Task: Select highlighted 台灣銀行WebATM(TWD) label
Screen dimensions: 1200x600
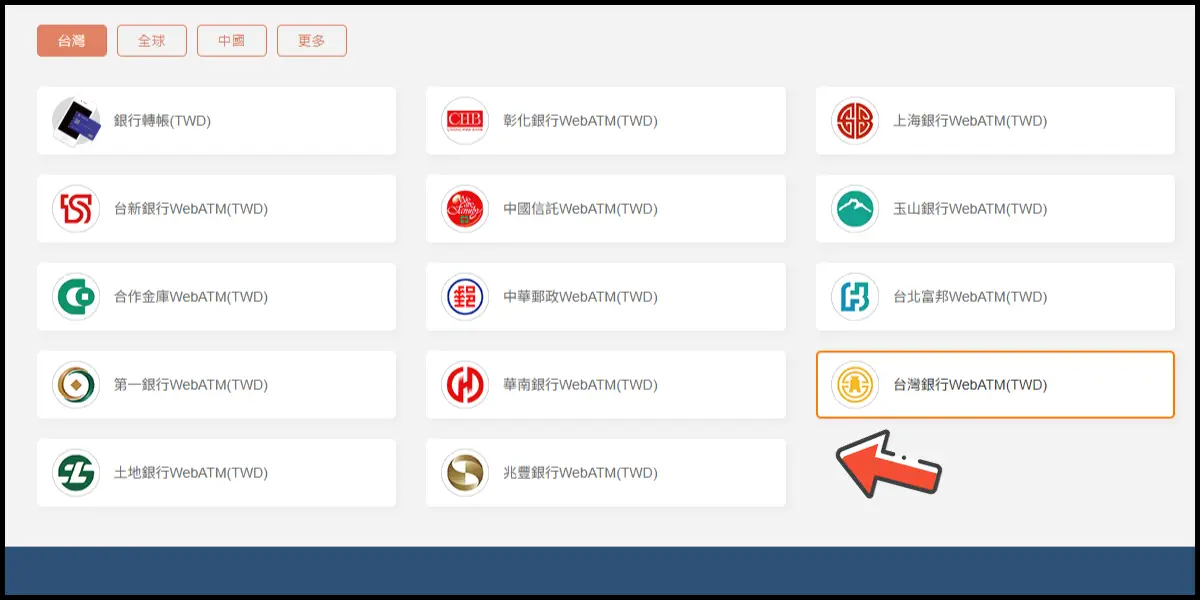Action: pos(970,385)
